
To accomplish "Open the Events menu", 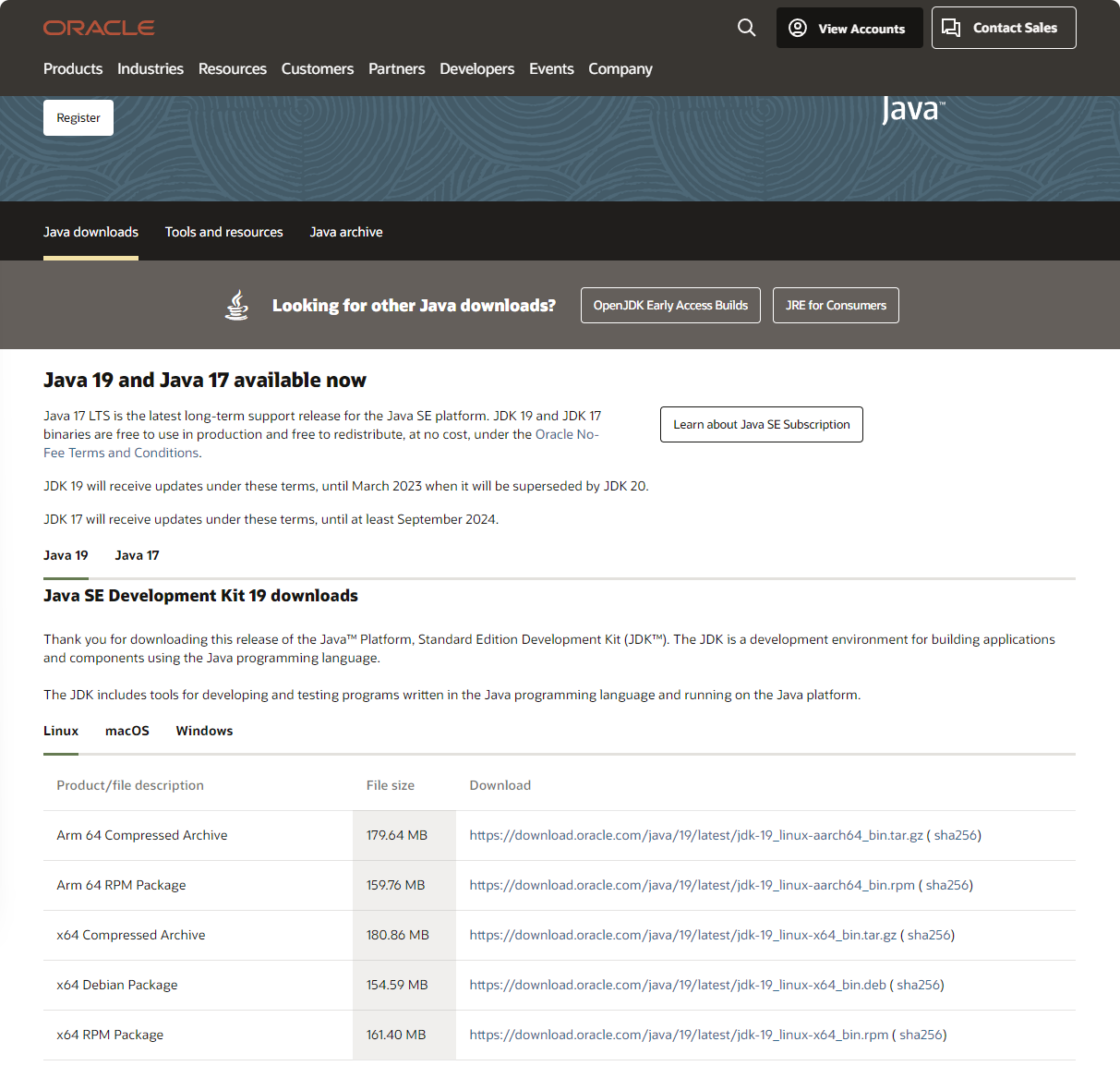I will [551, 69].
